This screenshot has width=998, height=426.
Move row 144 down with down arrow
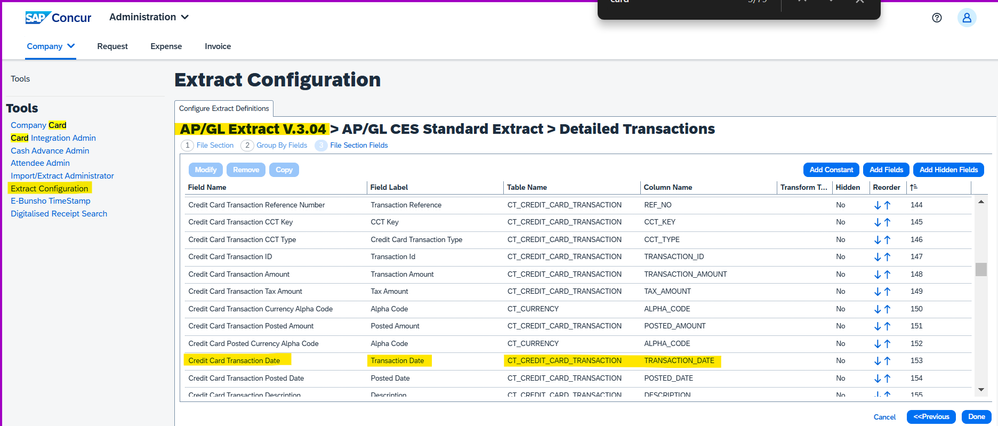tap(878, 205)
